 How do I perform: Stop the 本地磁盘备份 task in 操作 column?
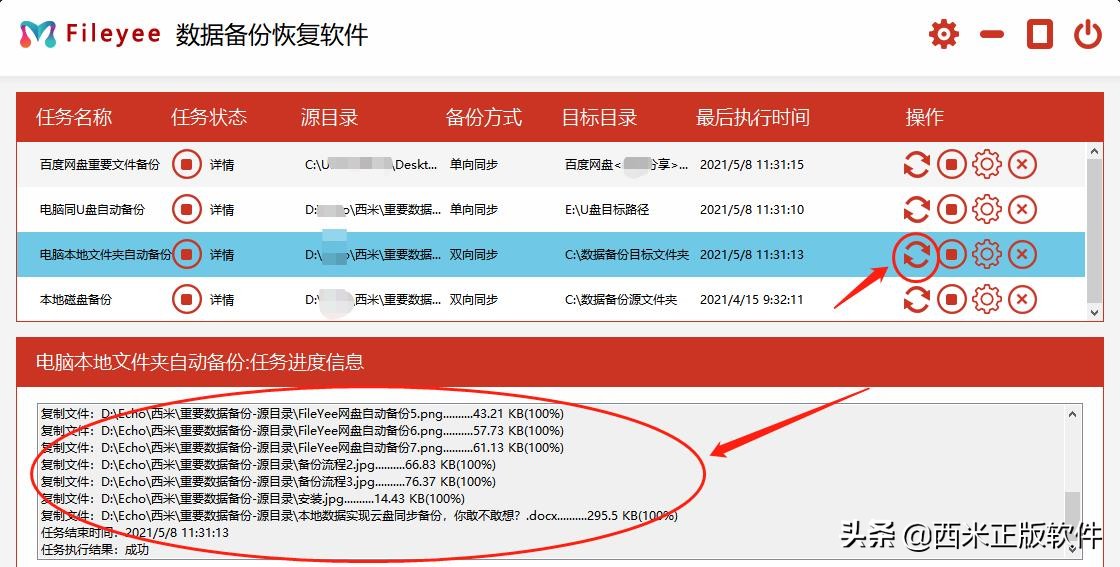[951, 299]
